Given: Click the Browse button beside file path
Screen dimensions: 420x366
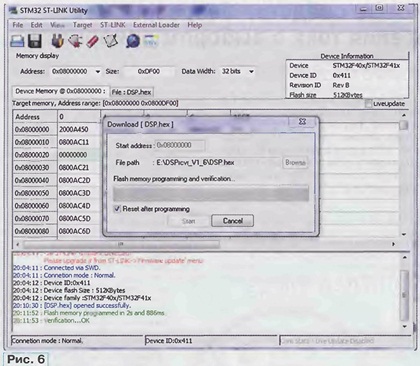Looking at the screenshot, I should (x=295, y=163).
